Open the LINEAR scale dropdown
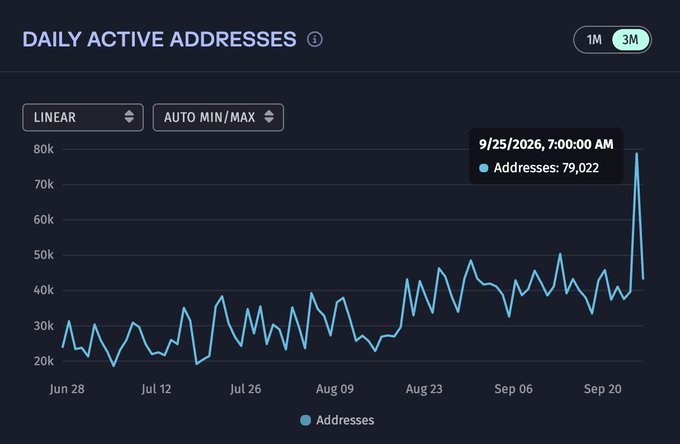The width and height of the screenshot is (680, 444). [83, 117]
